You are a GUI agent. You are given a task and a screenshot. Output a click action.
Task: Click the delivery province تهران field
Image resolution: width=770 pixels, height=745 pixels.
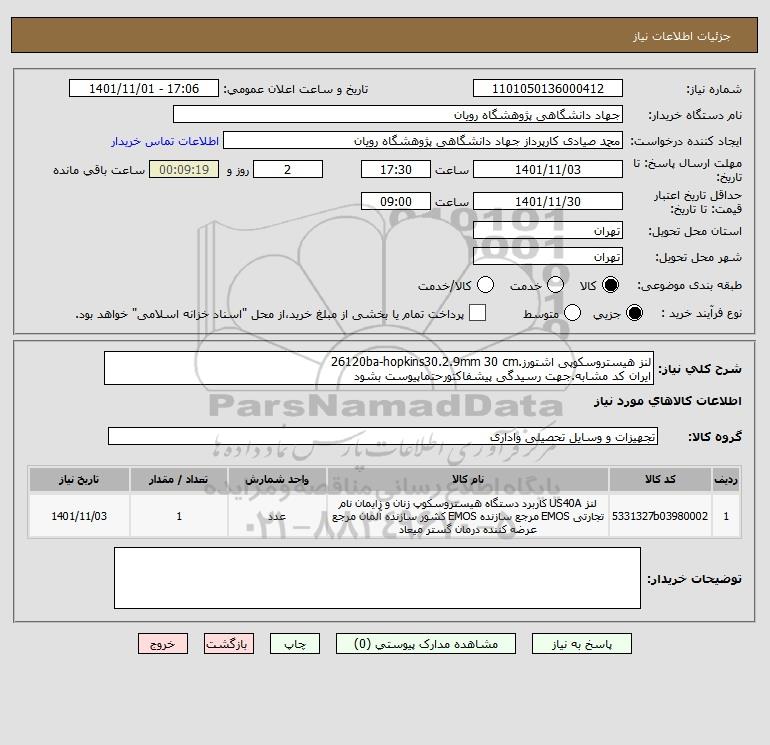coord(548,230)
